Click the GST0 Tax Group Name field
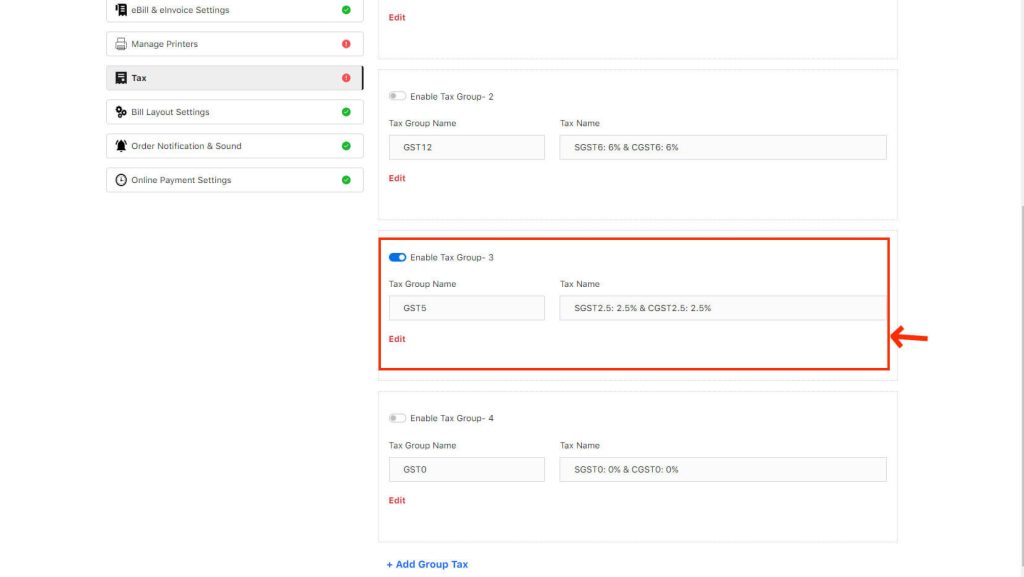Image resolution: width=1024 pixels, height=577 pixels. tap(467, 469)
